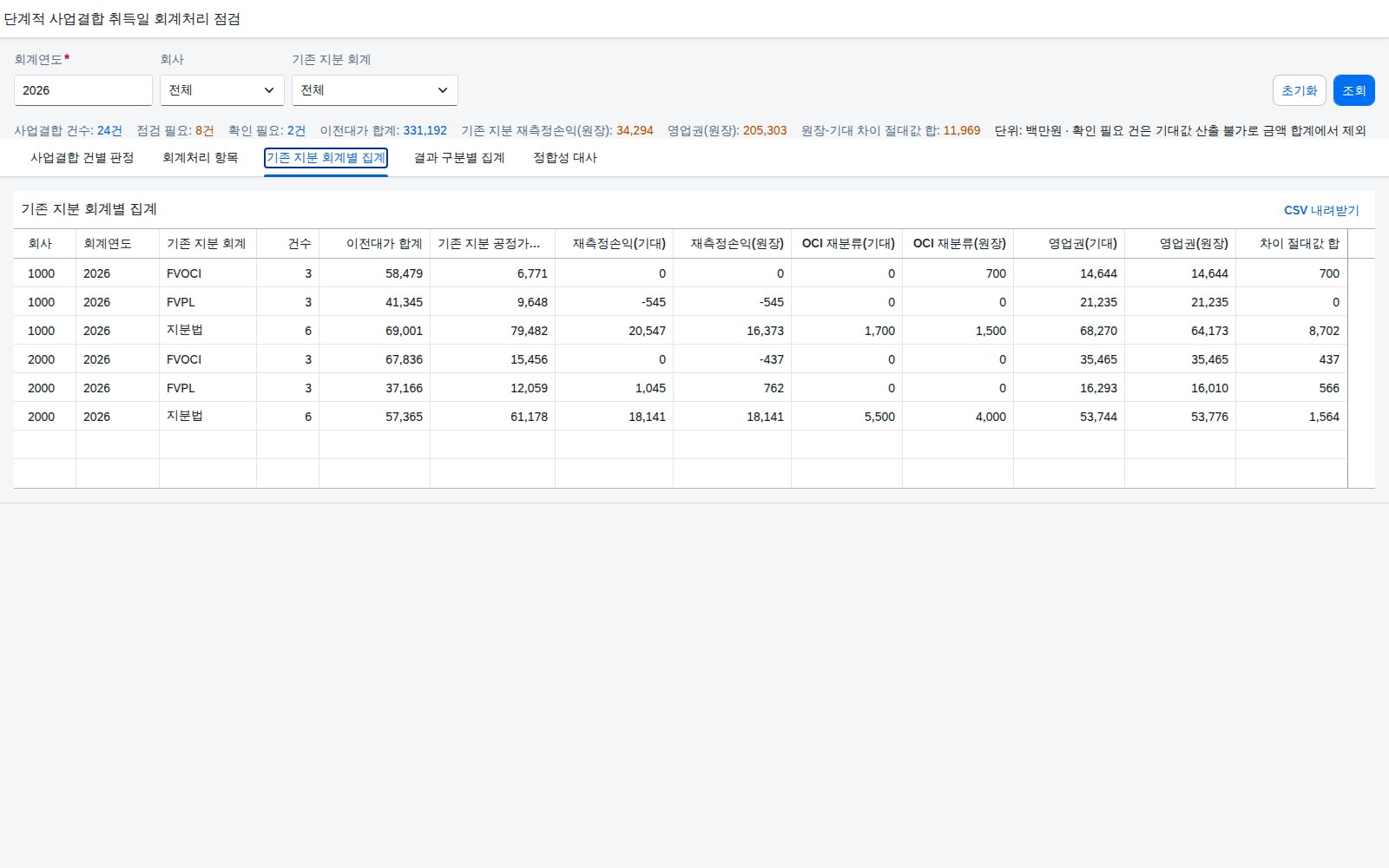Select cell 58,479 in company 1000 FVOCI row
This screenshot has height=868, width=1389.
pos(375,273)
